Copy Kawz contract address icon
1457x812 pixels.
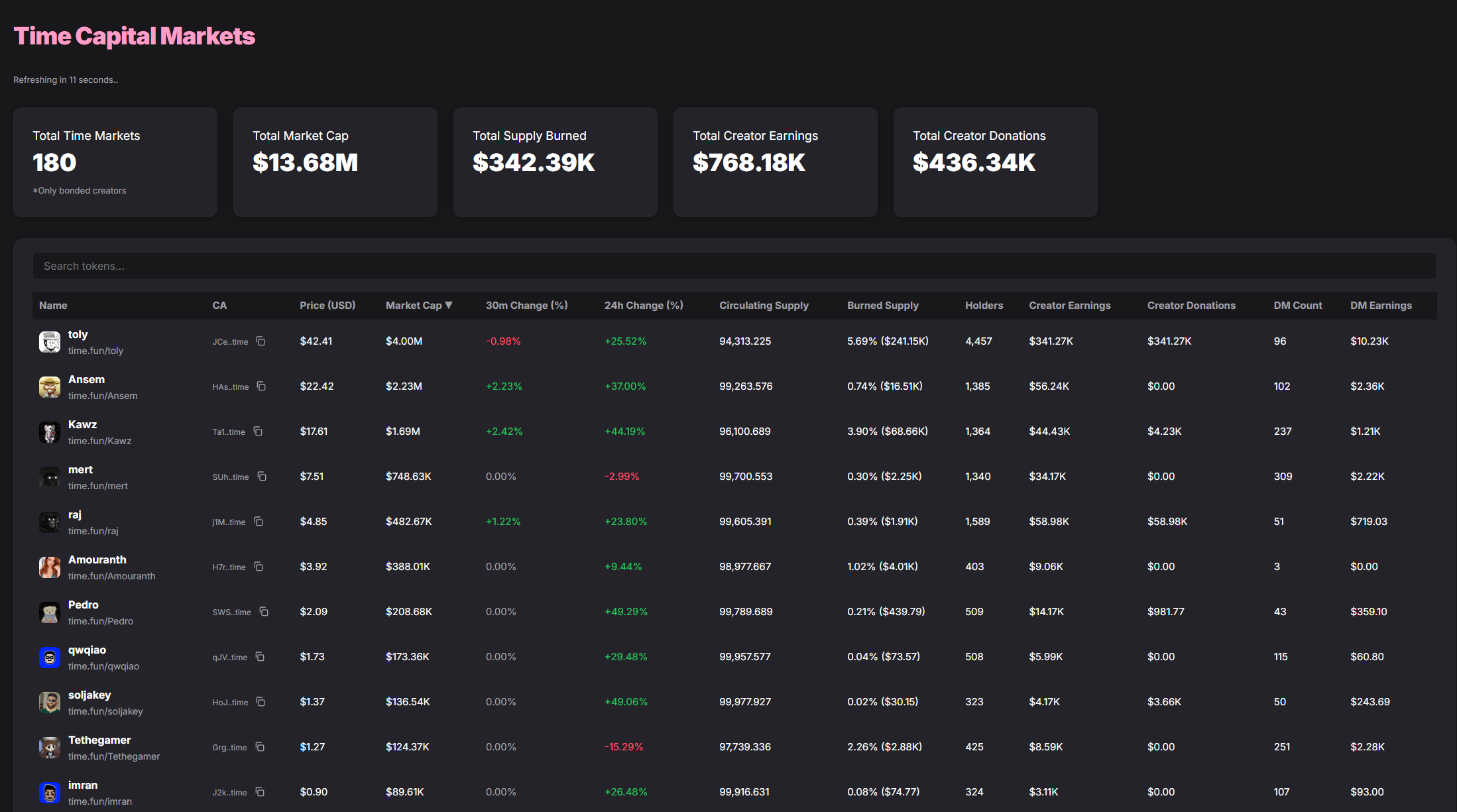coord(258,432)
